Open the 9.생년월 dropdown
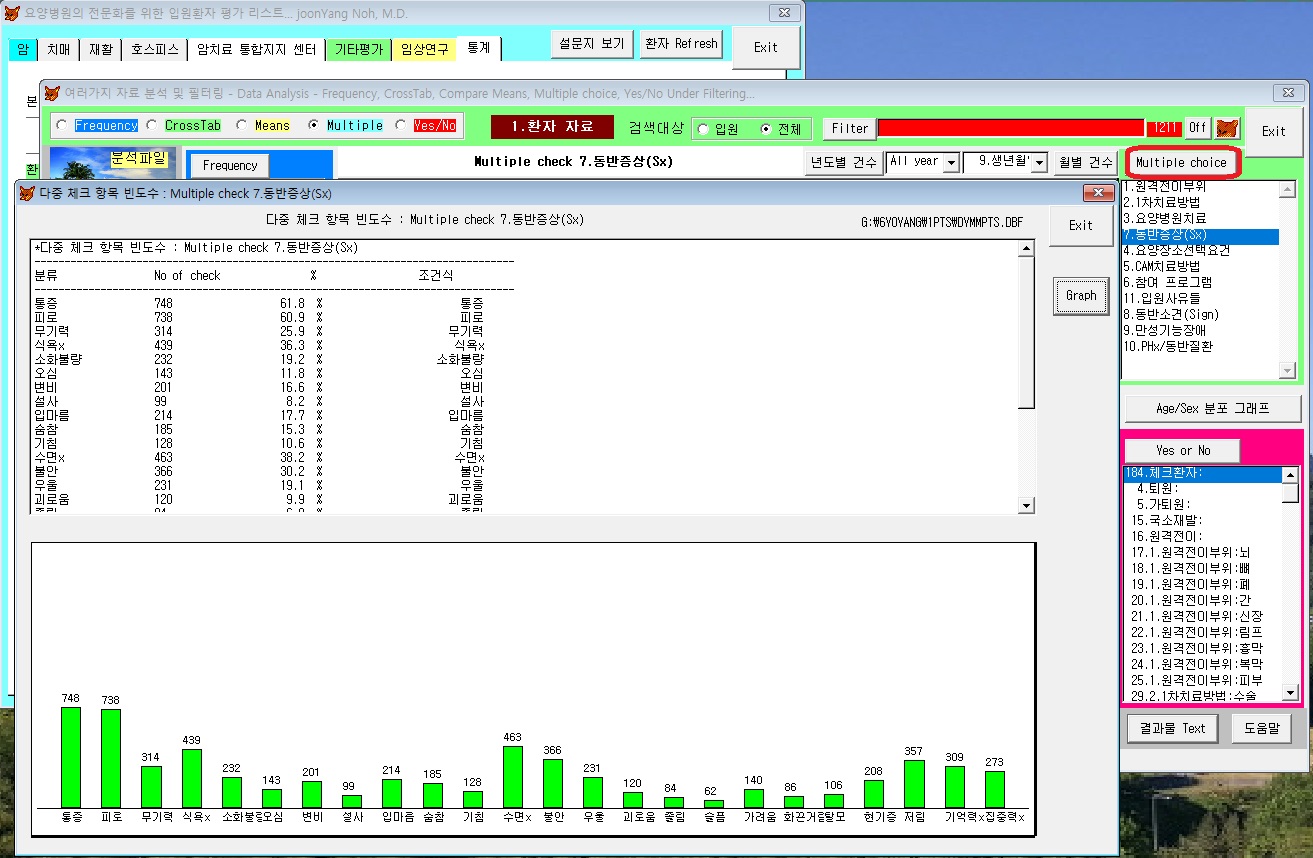The image size is (1313, 858). [1039, 162]
